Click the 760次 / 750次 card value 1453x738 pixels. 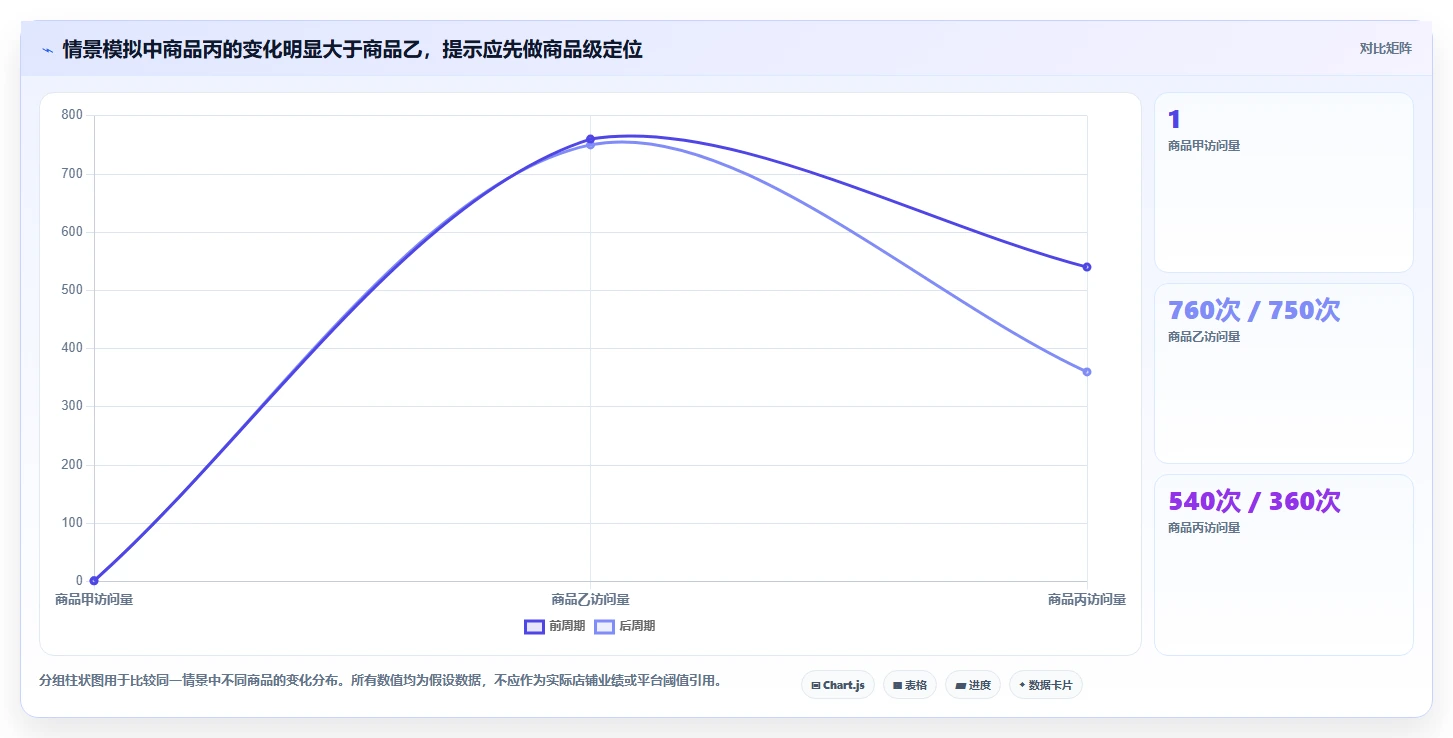tap(1254, 311)
